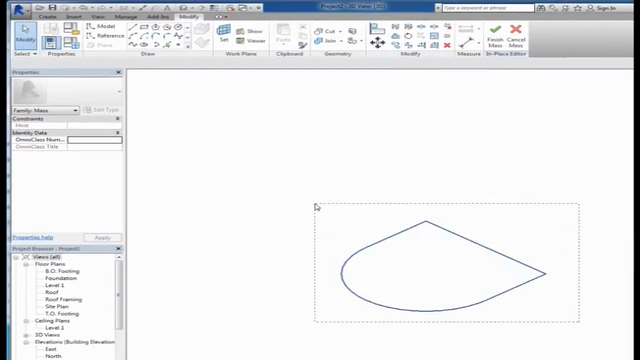
Task: Activate the Modify selection tool
Action: pos(25,35)
